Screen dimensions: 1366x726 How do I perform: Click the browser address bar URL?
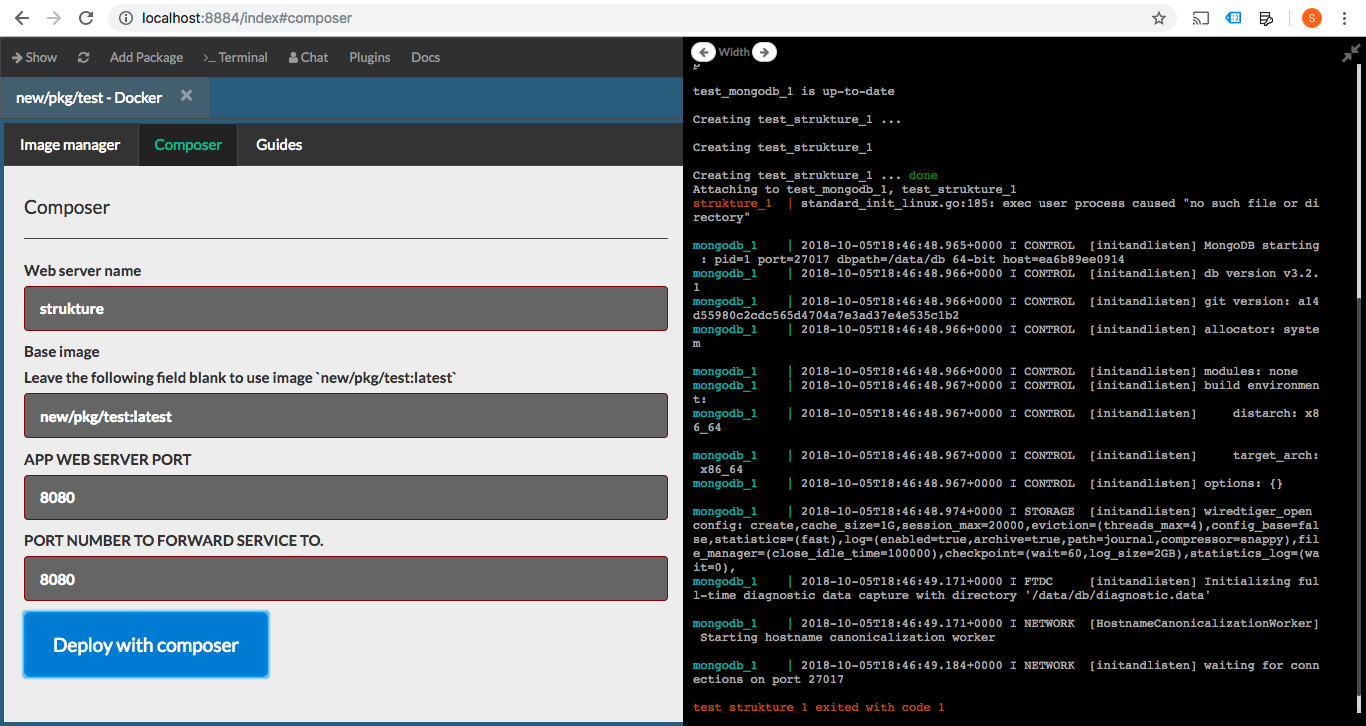(247, 18)
